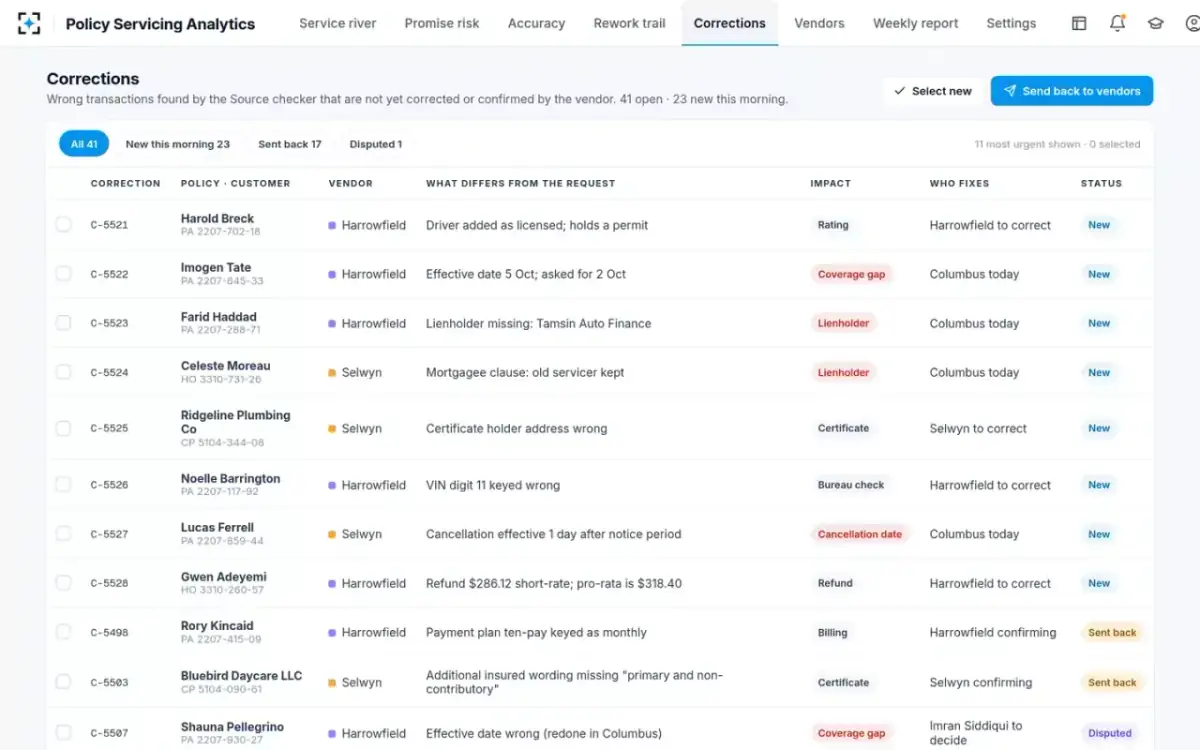Click Send back to vendors button

(1072, 91)
